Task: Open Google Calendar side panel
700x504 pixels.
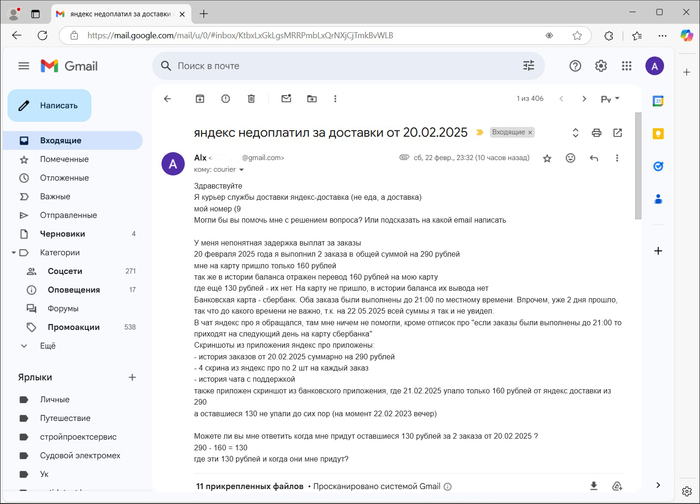Action: [658, 101]
